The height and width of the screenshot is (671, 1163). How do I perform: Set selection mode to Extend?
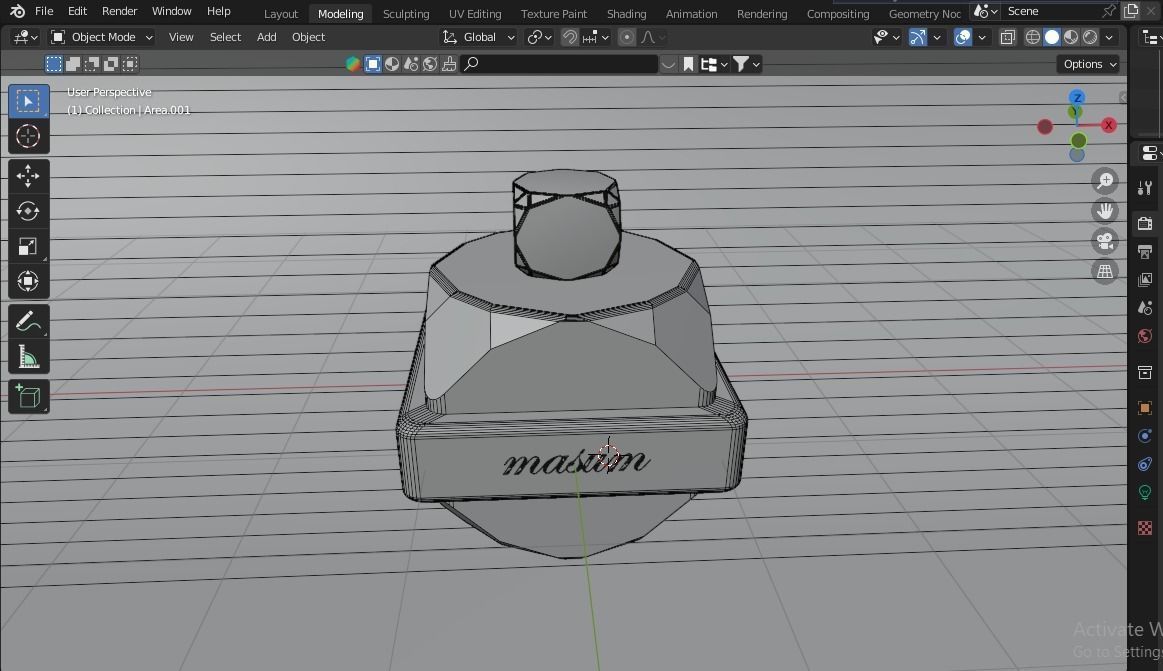click(x=73, y=65)
